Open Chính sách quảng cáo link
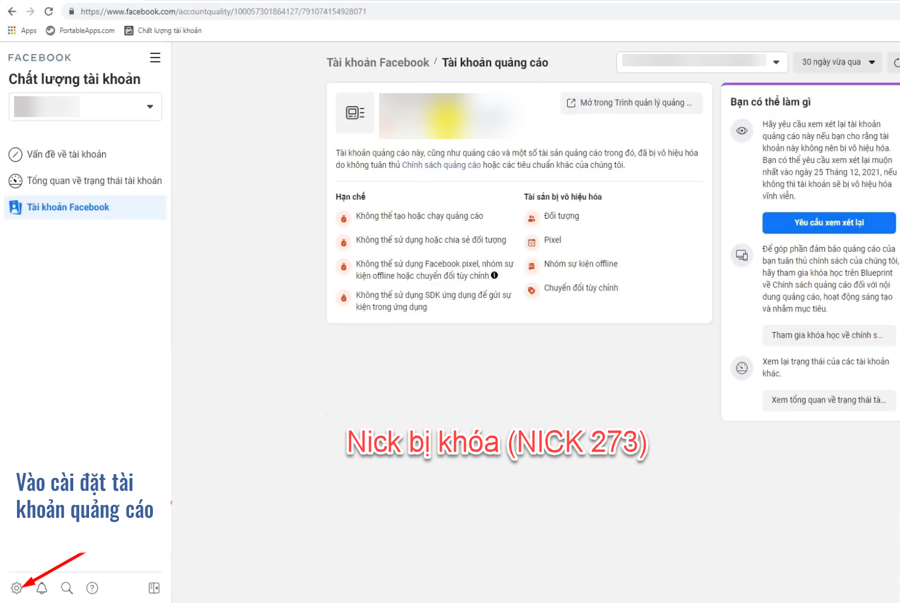The width and height of the screenshot is (900, 603). (x=441, y=165)
